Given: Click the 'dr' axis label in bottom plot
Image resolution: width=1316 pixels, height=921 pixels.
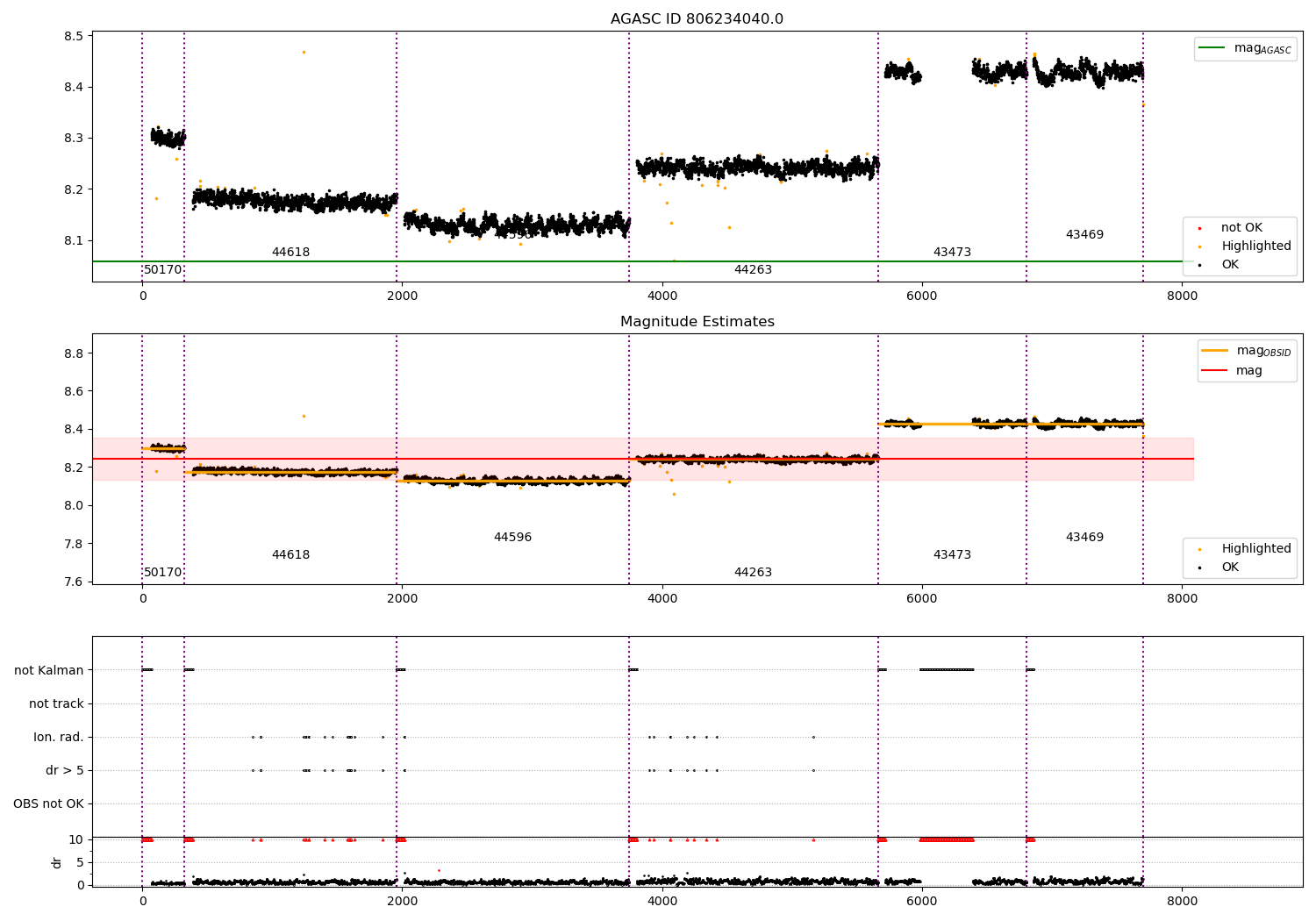Looking at the screenshot, I should (x=57, y=862).
